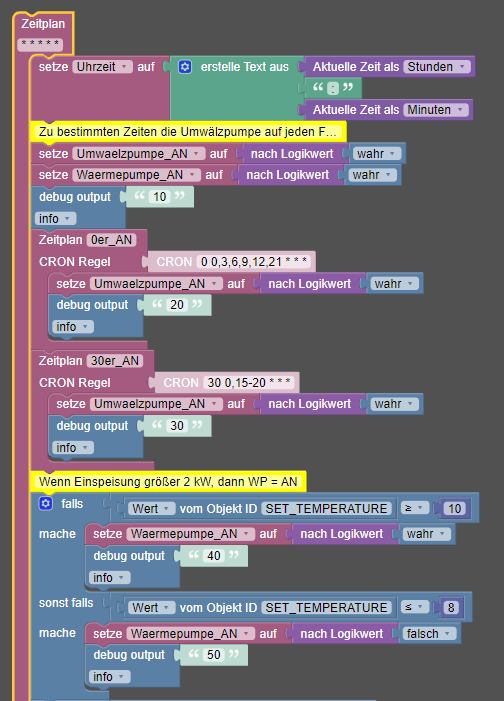The height and width of the screenshot is (701, 504).
Task: Edit the ':' text separator field
Action: coord(332,88)
